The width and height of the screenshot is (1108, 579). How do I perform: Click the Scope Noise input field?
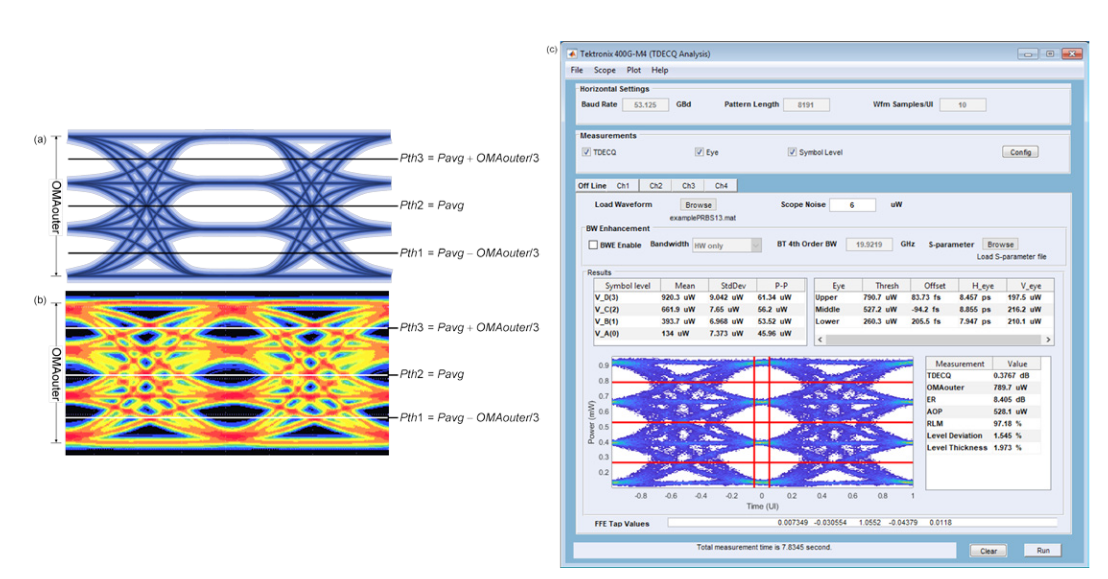(855, 204)
